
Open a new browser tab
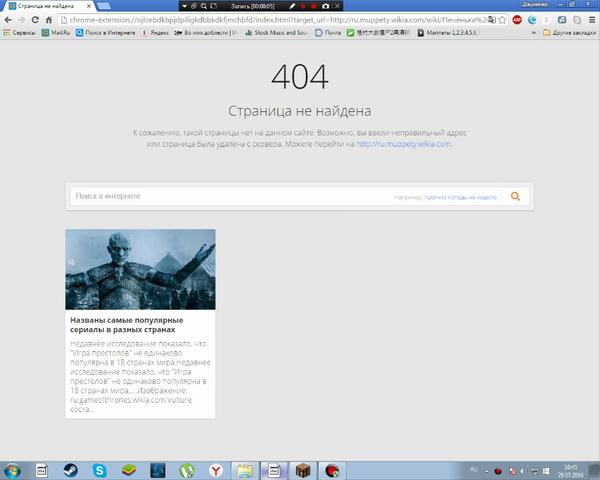click(x=104, y=6)
